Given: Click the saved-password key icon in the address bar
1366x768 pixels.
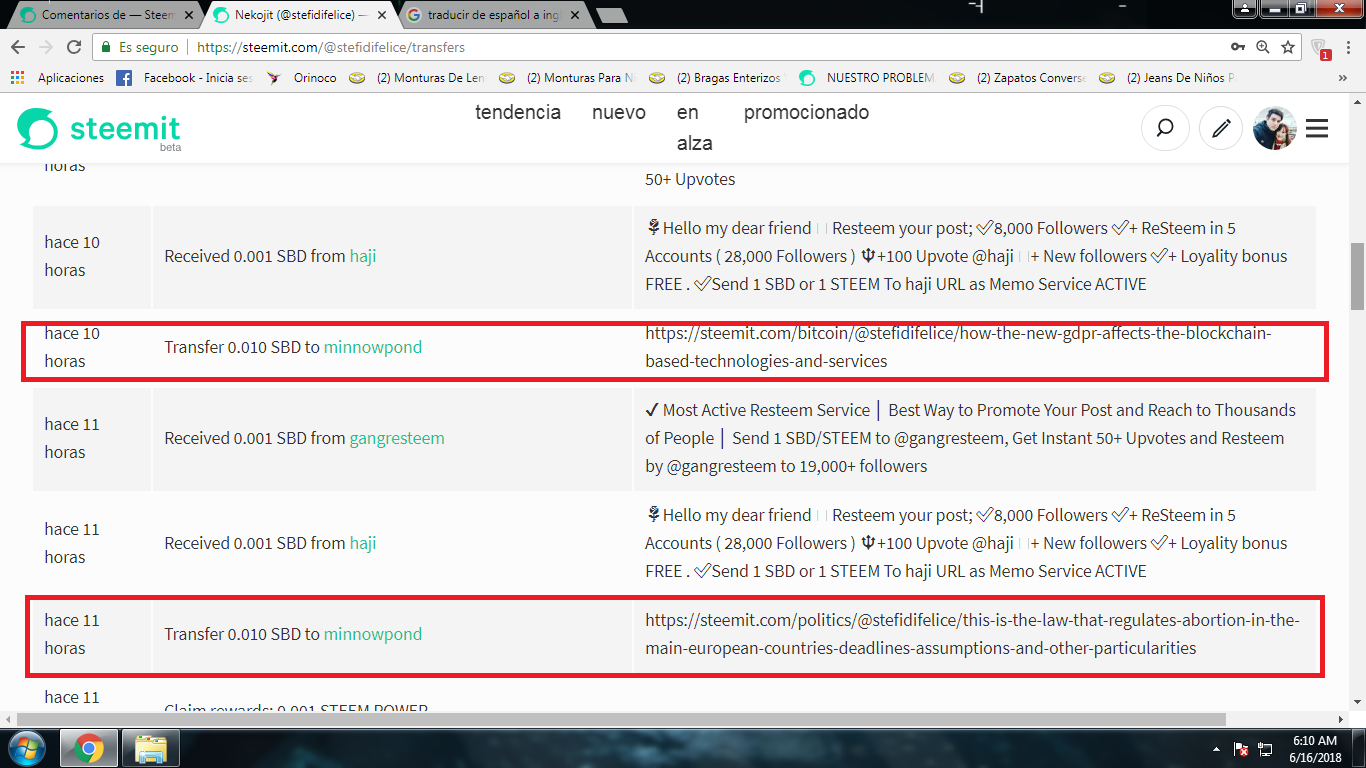Looking at the screenshot, I should pyautogui.click(x=1239, y=47).
